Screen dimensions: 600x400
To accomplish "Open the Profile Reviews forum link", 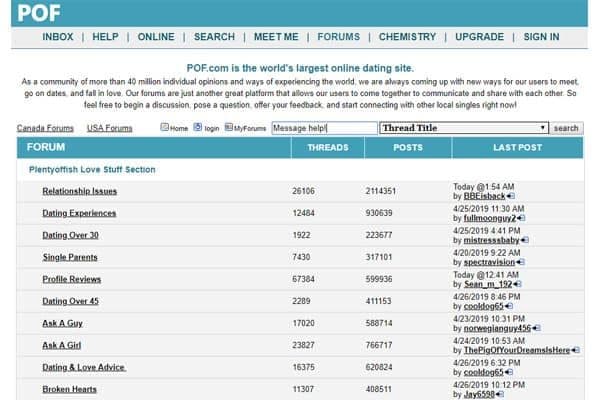I will (x=71, y=279).
